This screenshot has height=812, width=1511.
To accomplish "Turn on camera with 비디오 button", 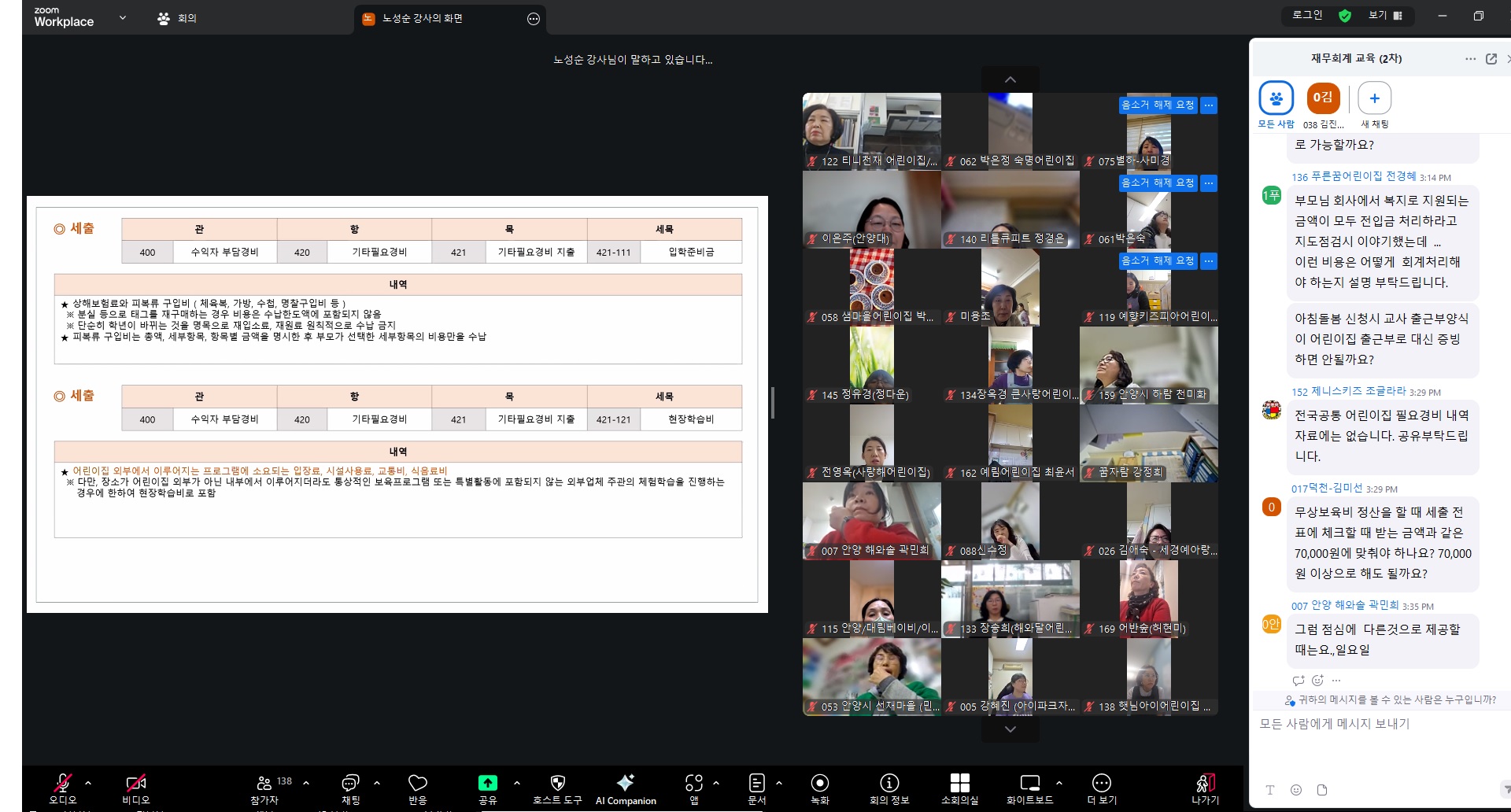I will click(x=135, y=783).
